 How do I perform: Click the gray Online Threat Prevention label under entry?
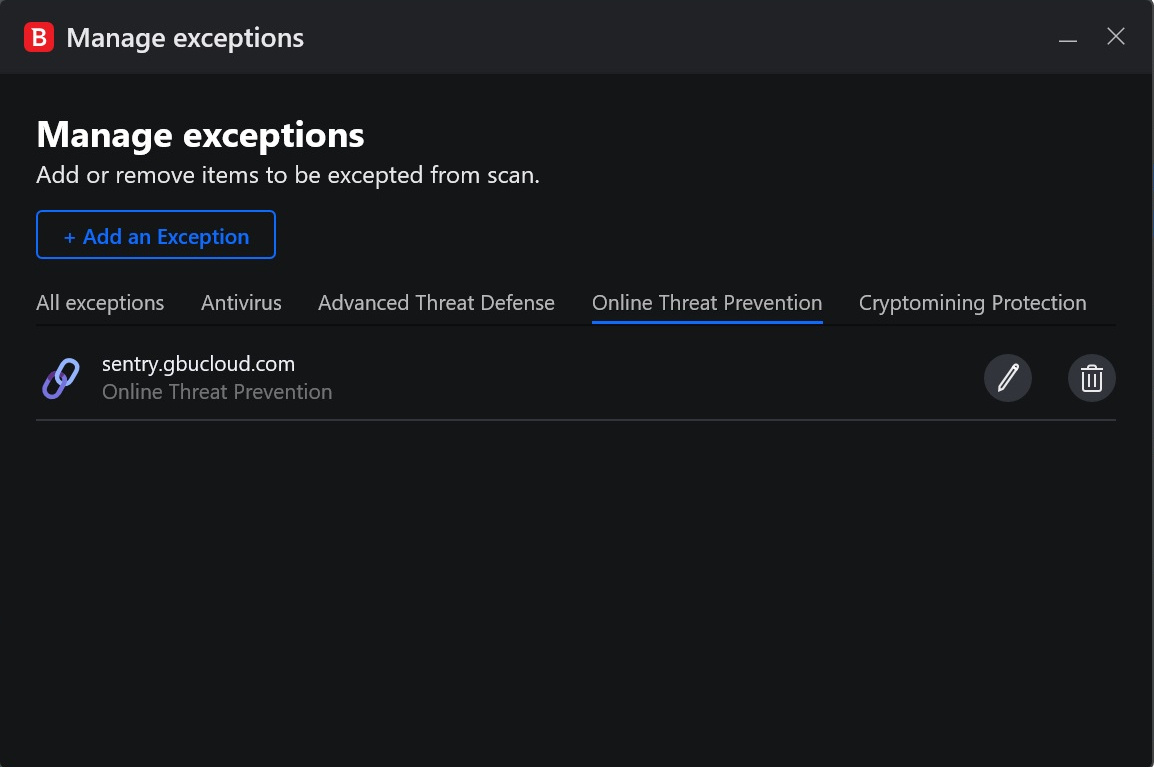217,392
